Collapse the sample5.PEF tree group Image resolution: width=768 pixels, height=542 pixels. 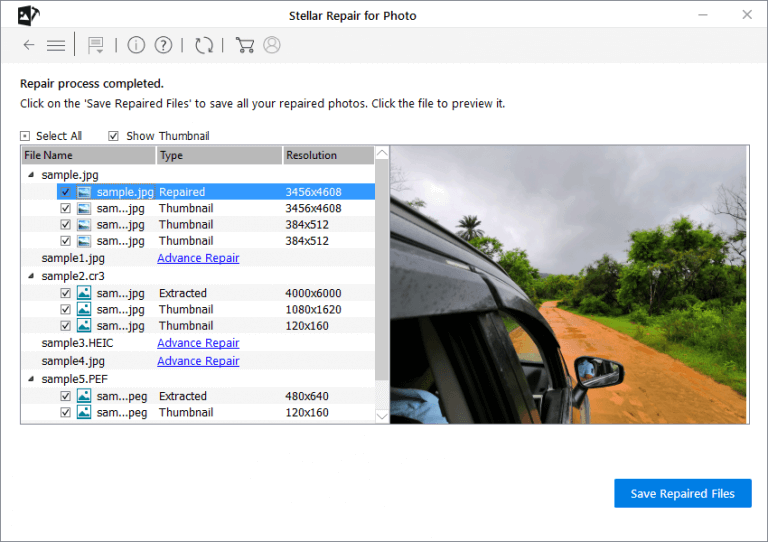pyautogui.click(x=31, y=379)
